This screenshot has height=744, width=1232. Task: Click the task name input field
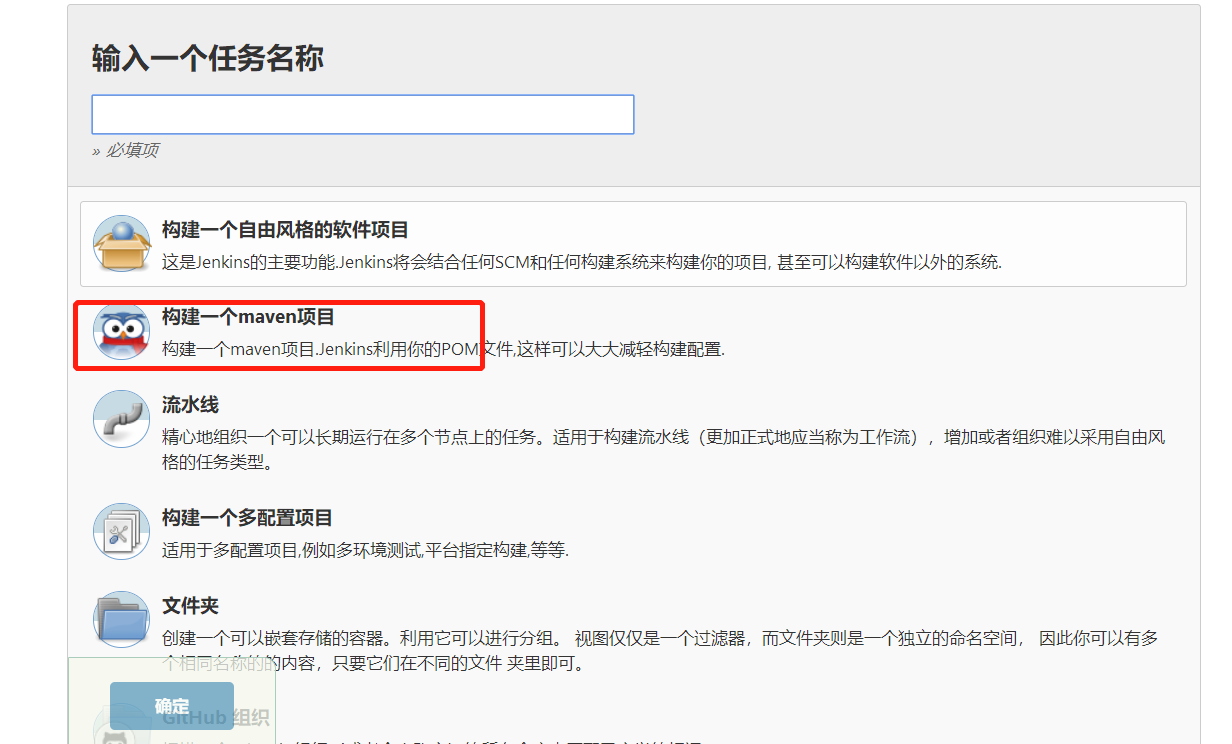pos(363,114)
